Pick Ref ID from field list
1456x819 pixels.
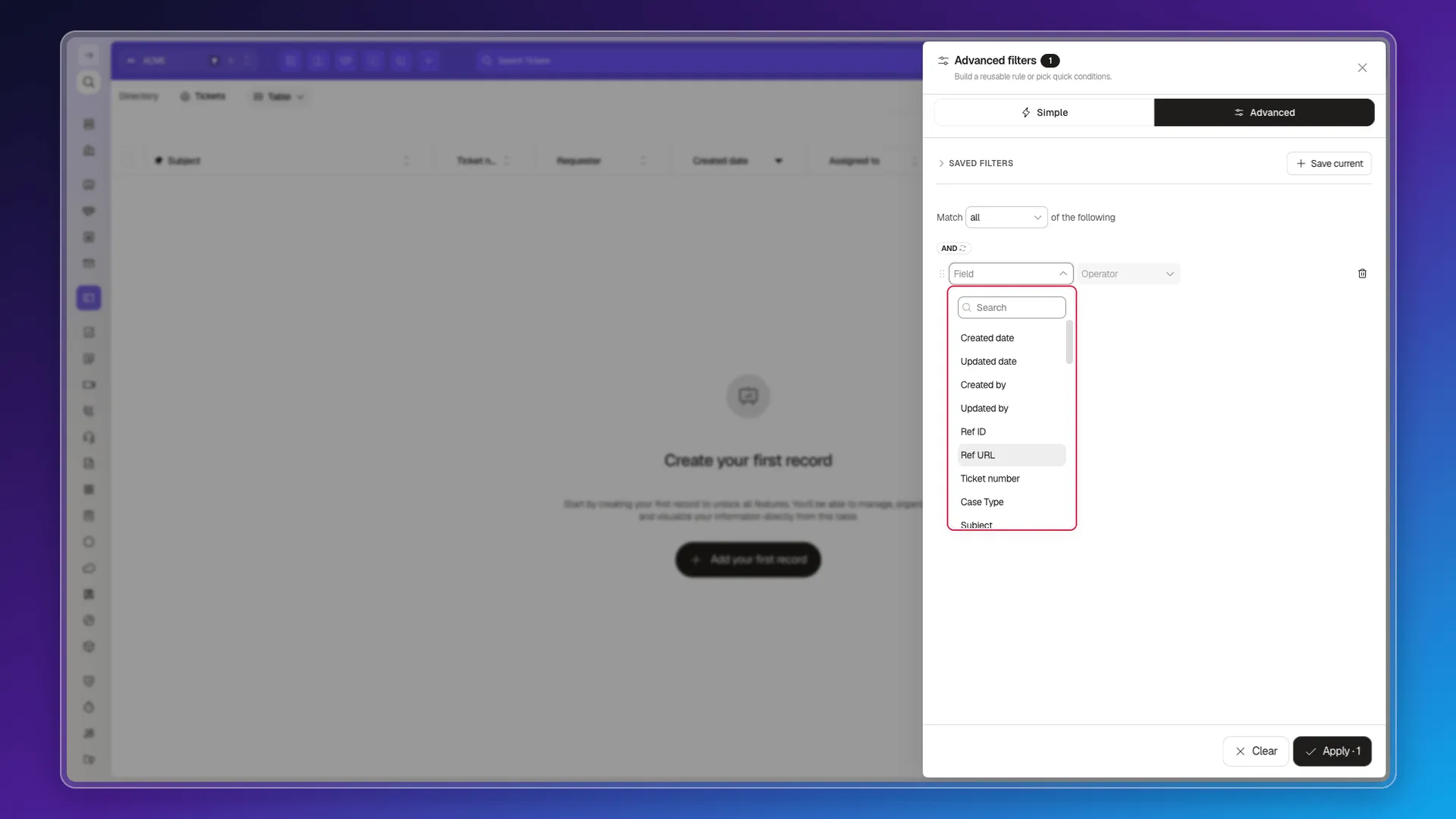point(1011,432)
